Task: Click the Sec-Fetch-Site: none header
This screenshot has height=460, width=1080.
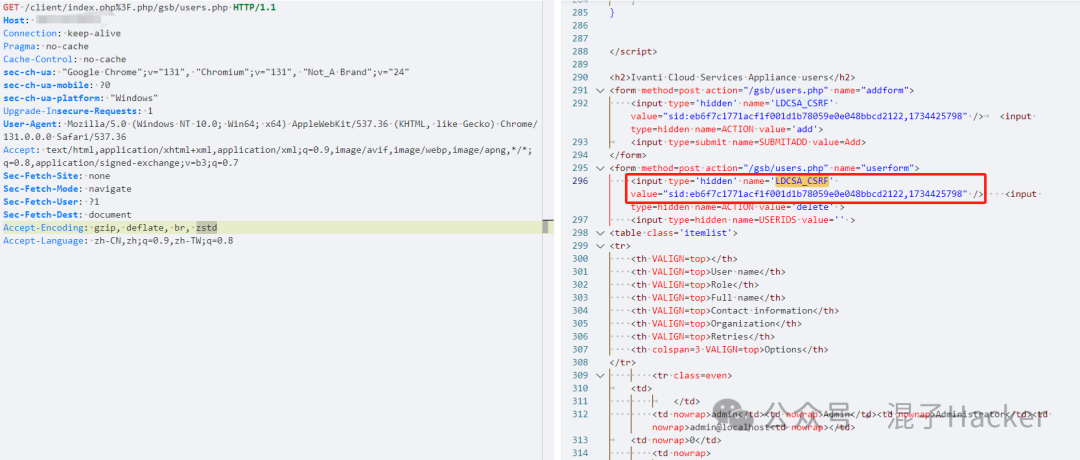Action: (57, 176)
